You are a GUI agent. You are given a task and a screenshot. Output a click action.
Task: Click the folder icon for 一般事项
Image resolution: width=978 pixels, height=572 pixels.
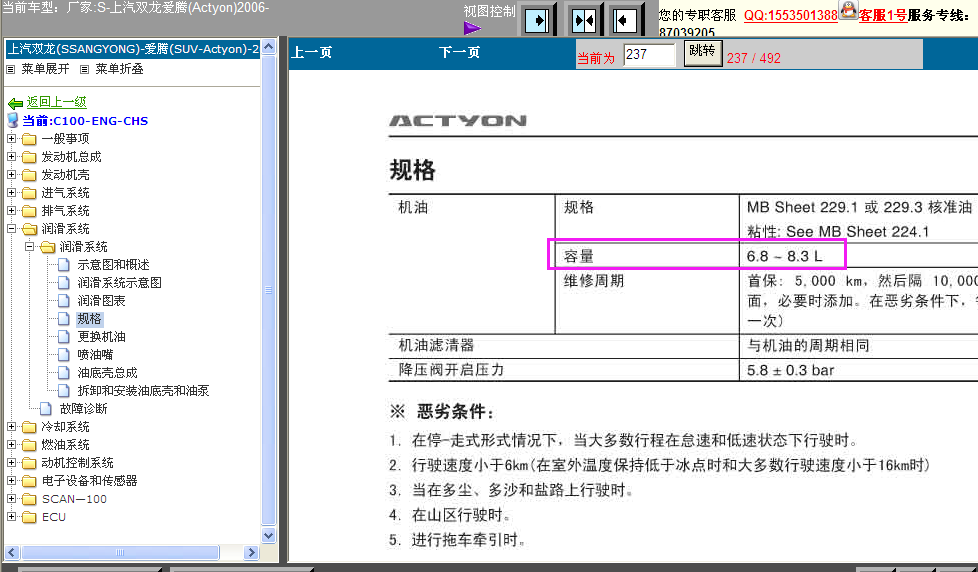29,139
